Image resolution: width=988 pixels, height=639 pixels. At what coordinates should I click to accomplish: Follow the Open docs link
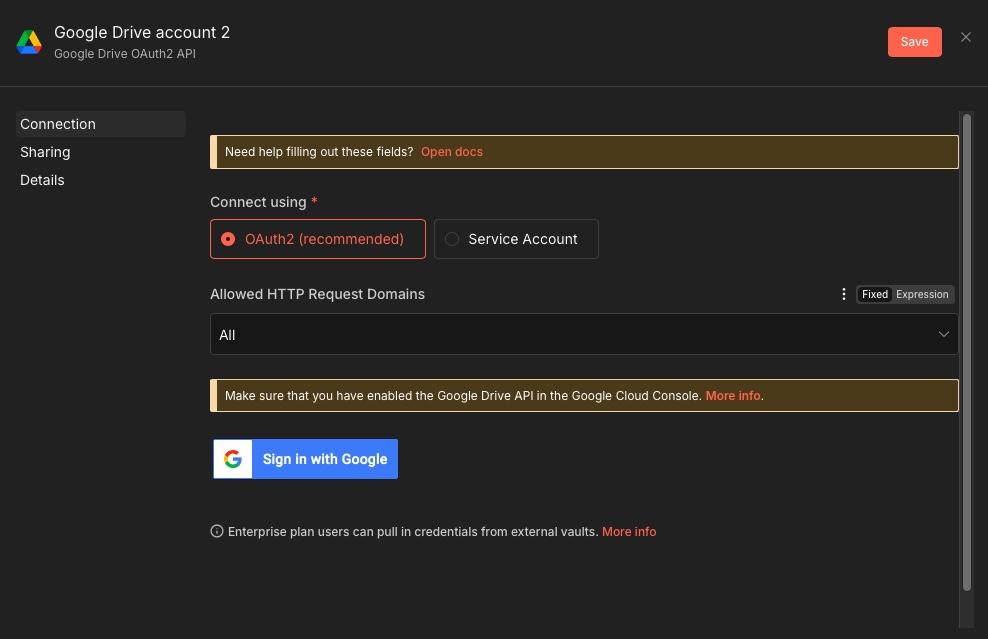(x=452, y=152)
